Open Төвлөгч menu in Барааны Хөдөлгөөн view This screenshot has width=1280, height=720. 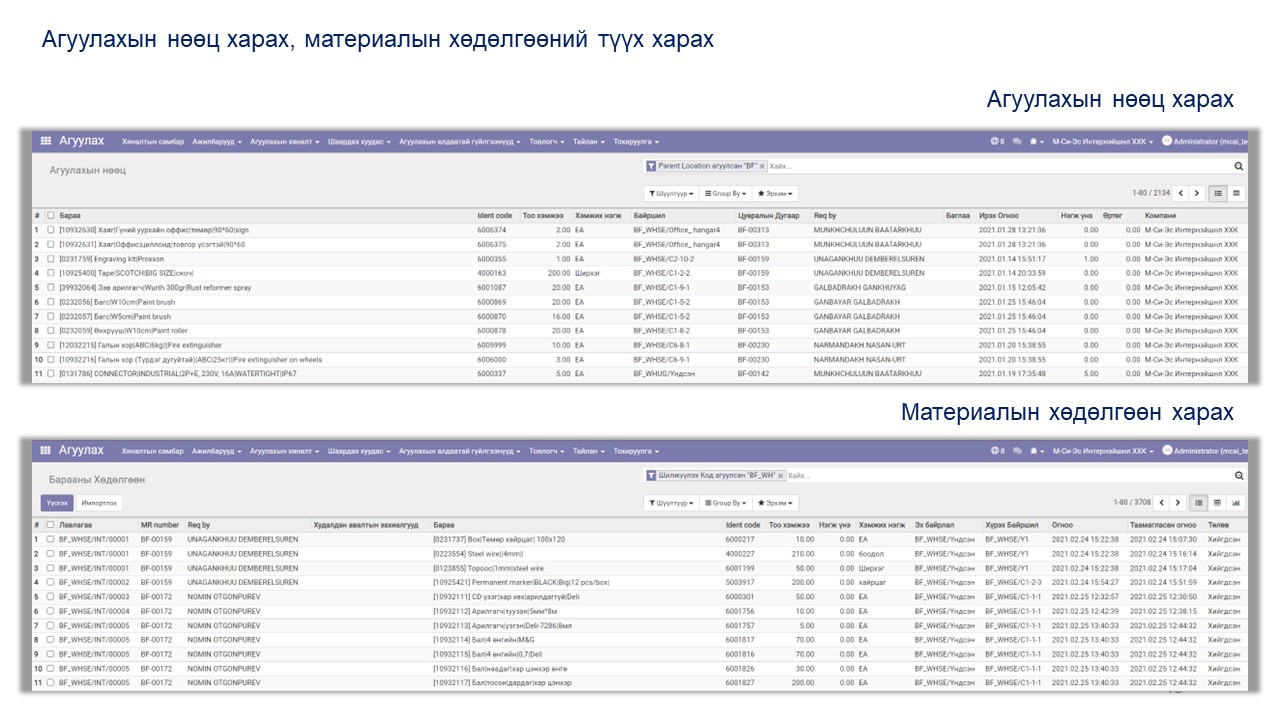pyautogui.click(x=547, y=451)
